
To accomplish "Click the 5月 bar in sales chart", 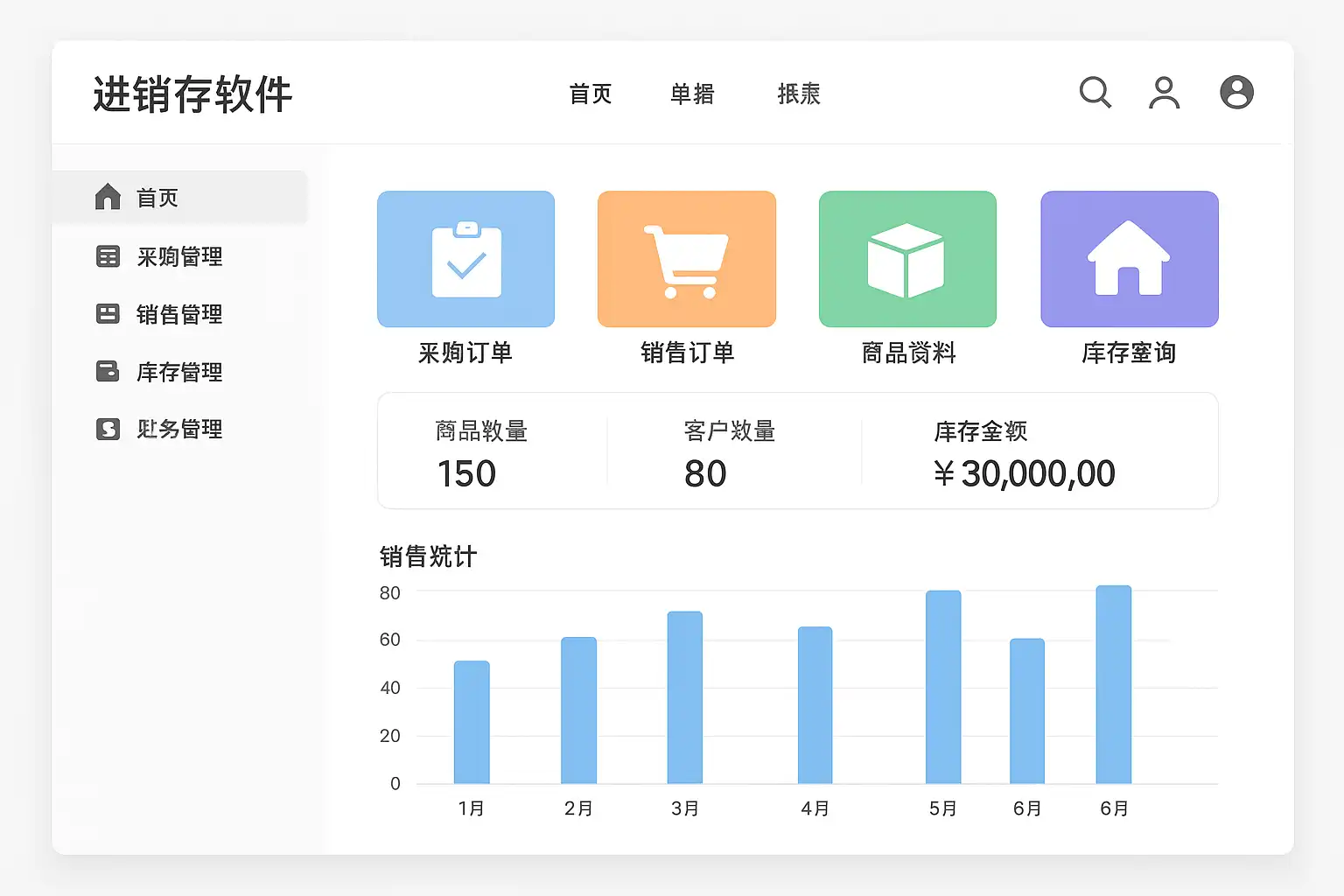I will point(943,687).
